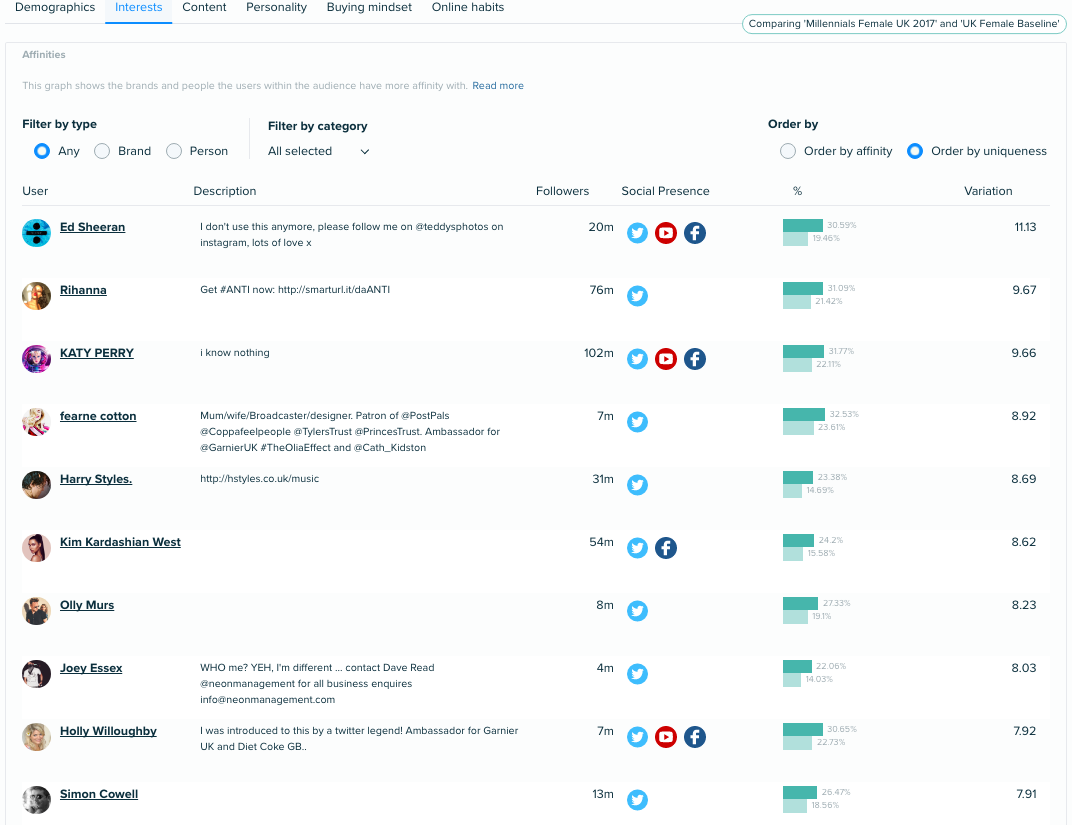Click KATY PERRY's Twitter icon
This screenshot has width=1072, height=825.
(x=637, y=359)
